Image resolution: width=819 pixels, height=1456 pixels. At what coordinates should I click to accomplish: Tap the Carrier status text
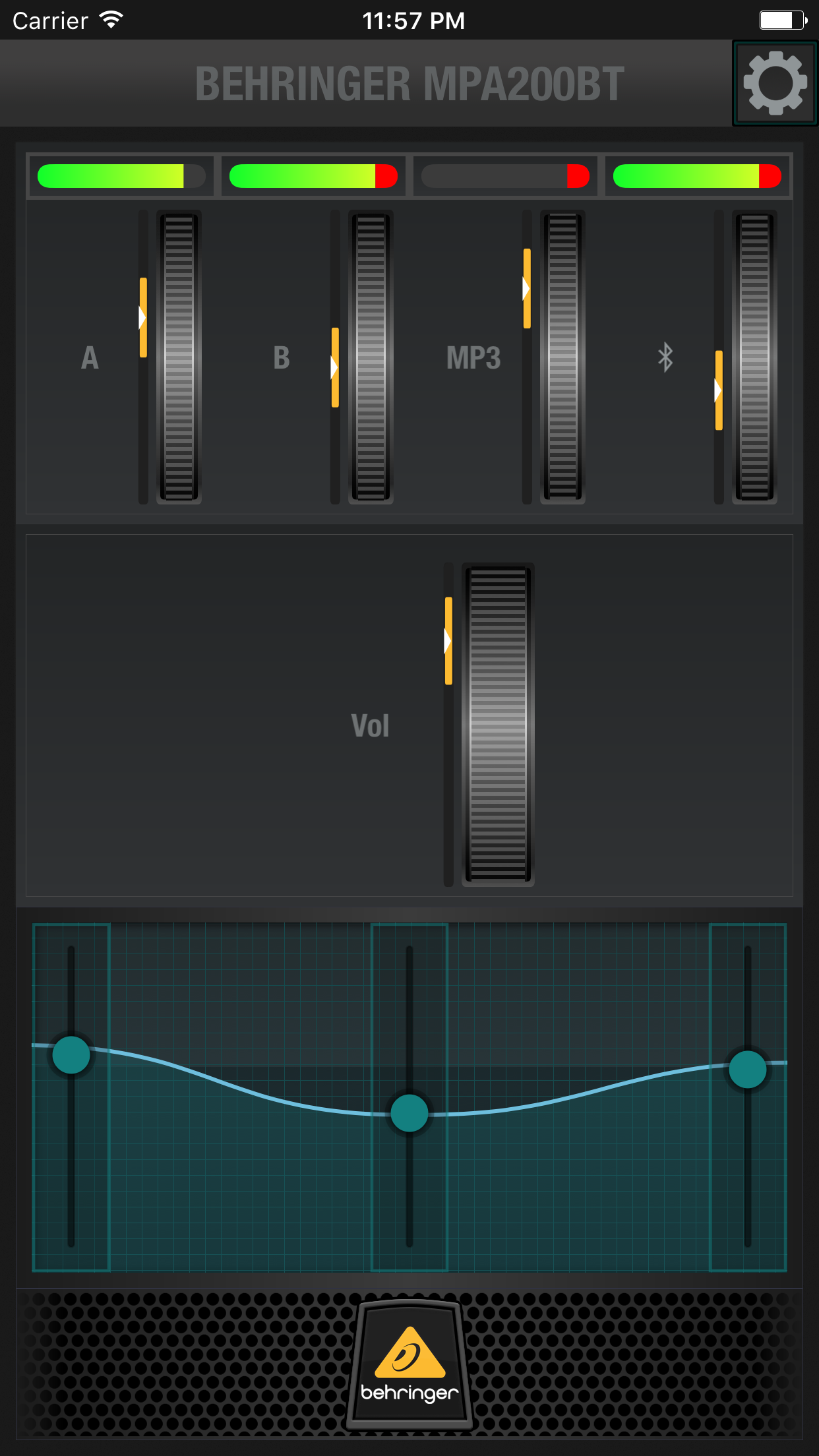pos(50,21)
